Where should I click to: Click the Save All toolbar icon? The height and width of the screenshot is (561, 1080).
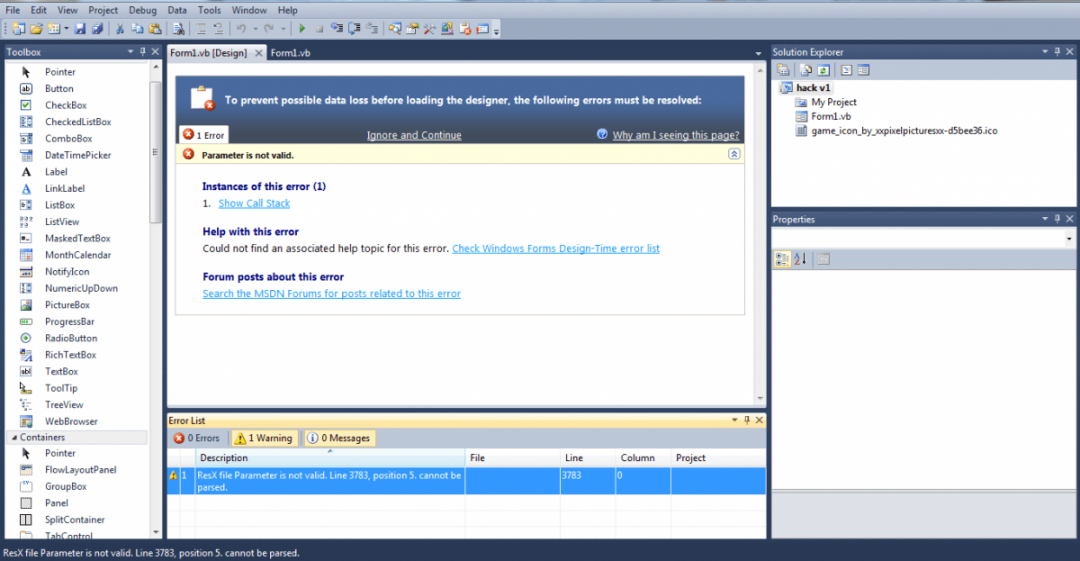pyautogui.click(x=97, y=29)
